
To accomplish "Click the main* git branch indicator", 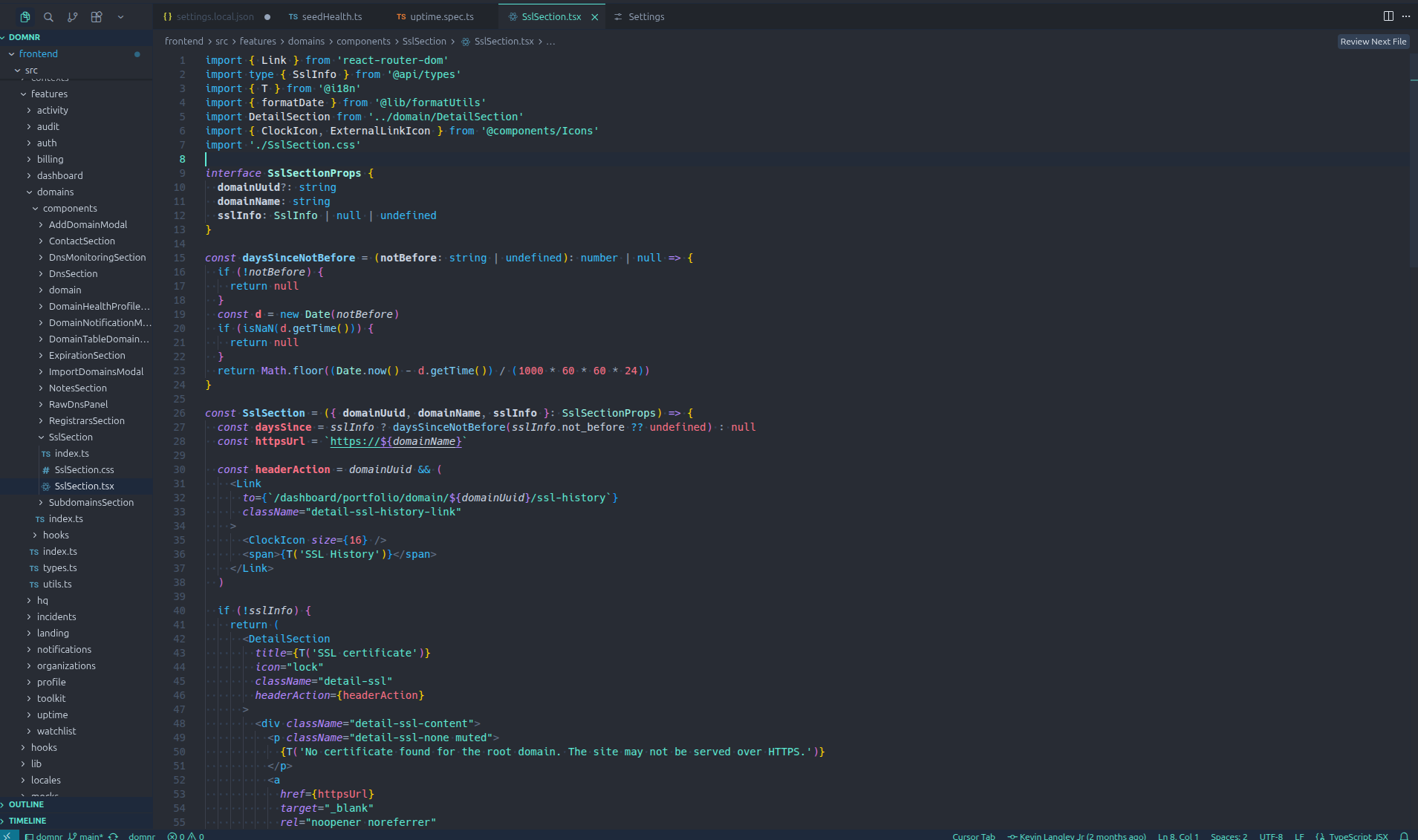I will point(85,836).
